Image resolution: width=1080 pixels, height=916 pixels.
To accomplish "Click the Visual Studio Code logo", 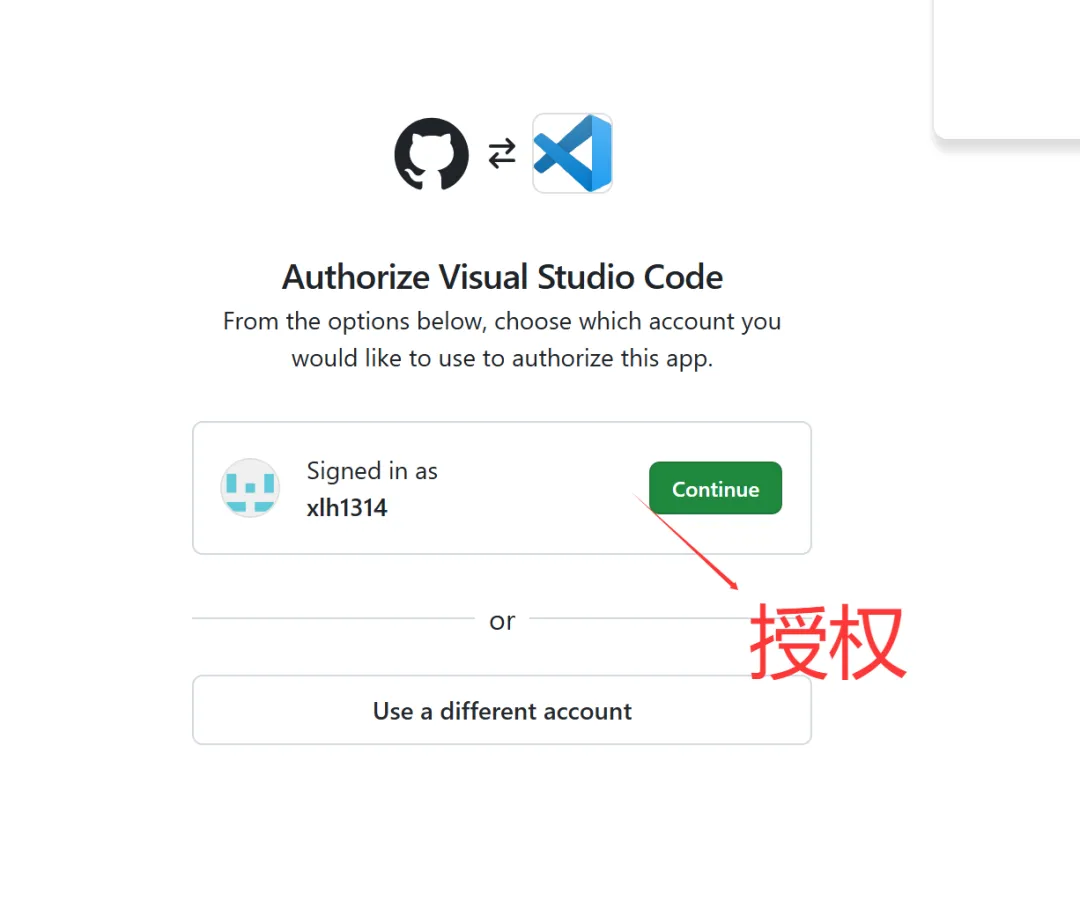I will point(572,153).
